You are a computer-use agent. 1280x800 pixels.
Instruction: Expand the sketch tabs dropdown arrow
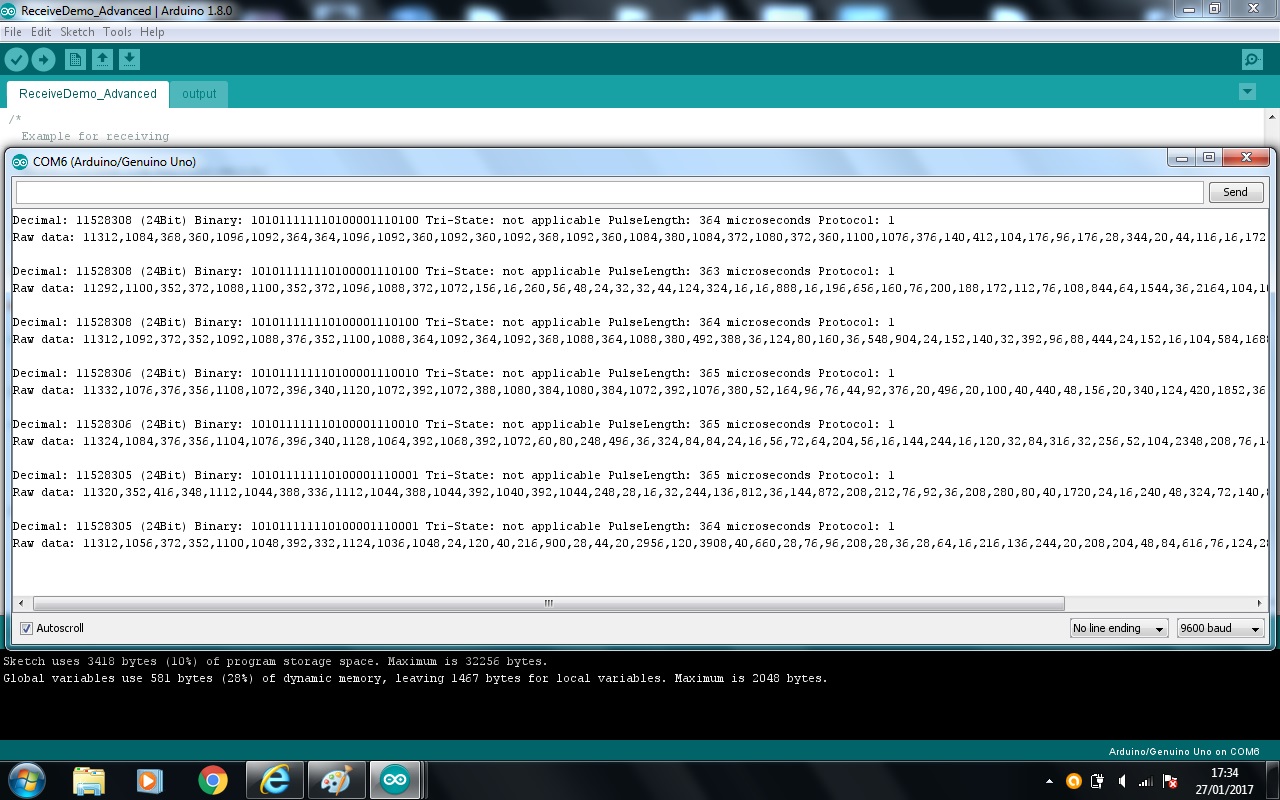coord(1247,91)
